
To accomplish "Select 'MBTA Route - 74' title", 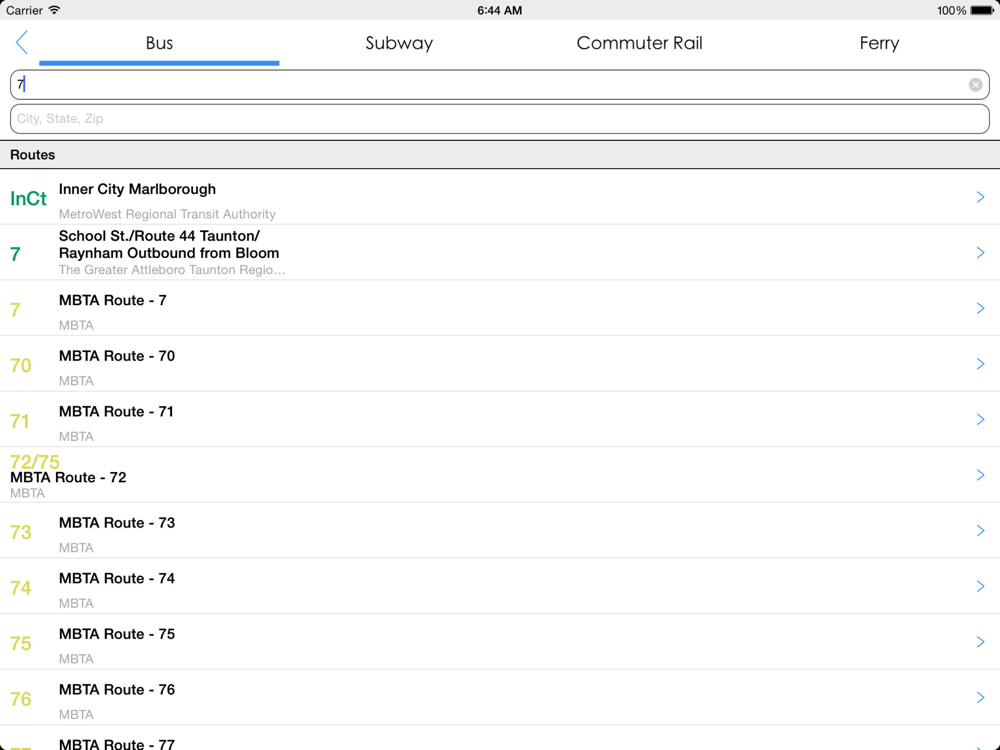I will 117,578.
